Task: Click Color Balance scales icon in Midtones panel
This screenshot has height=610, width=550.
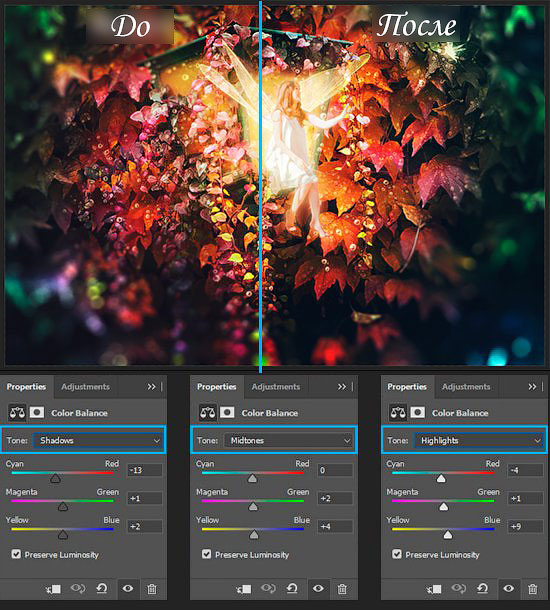Action: 207,412
